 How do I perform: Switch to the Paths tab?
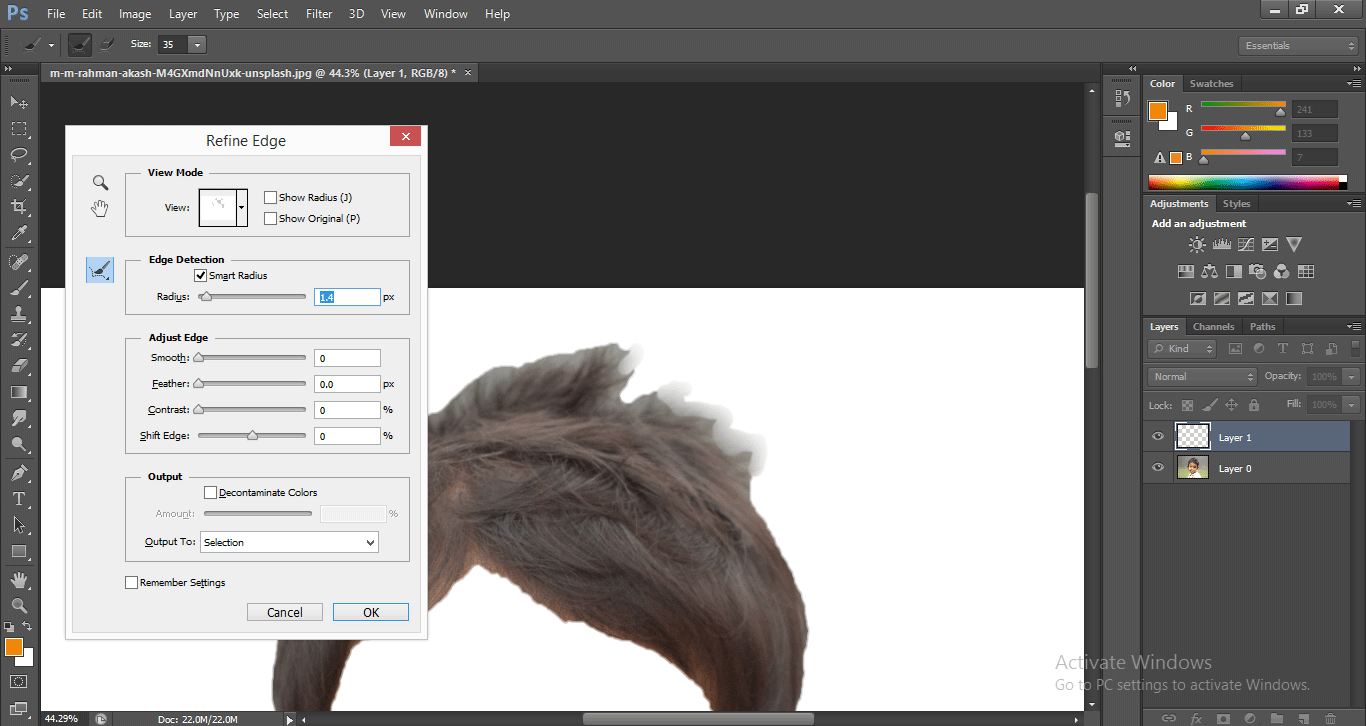[x=1263, y=327]
